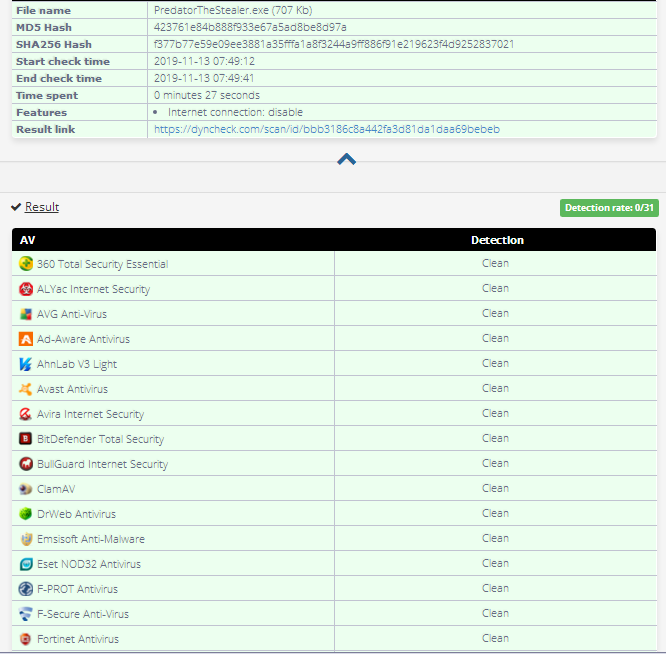Click the Result link row label
Image resolution: width=666 pixels, height=654 pixels.
tap(45, 130)
